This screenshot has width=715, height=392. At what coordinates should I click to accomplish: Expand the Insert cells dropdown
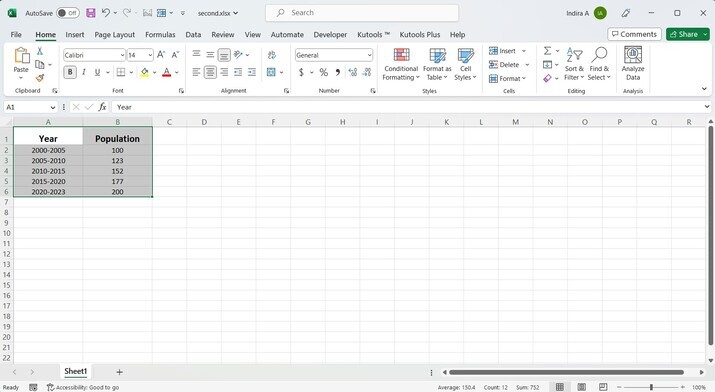(523, 51)
